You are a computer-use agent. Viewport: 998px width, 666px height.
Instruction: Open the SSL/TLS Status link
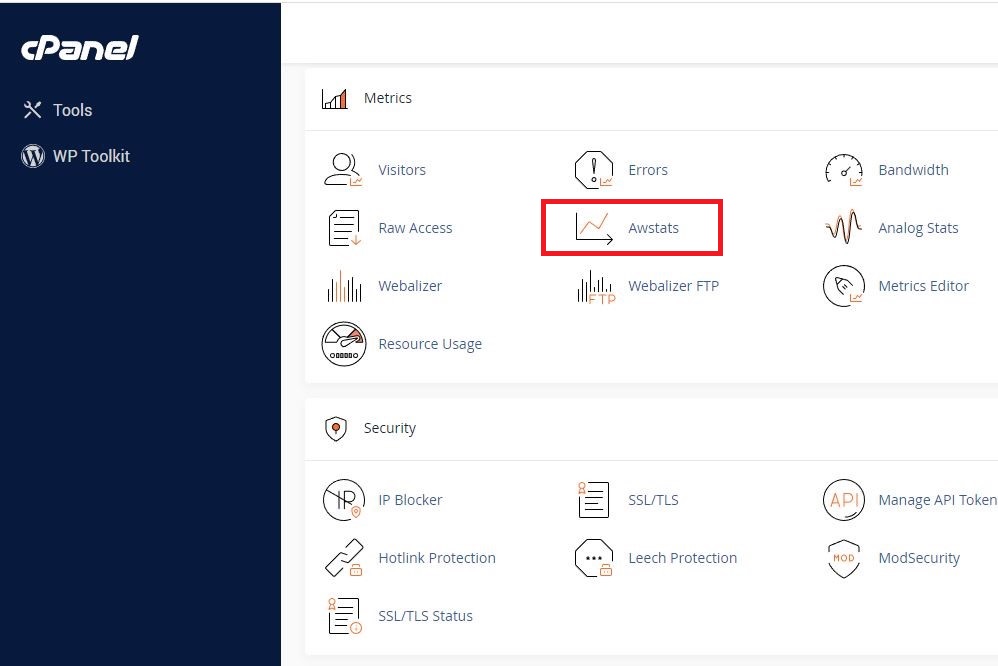(x=425, y=616)
